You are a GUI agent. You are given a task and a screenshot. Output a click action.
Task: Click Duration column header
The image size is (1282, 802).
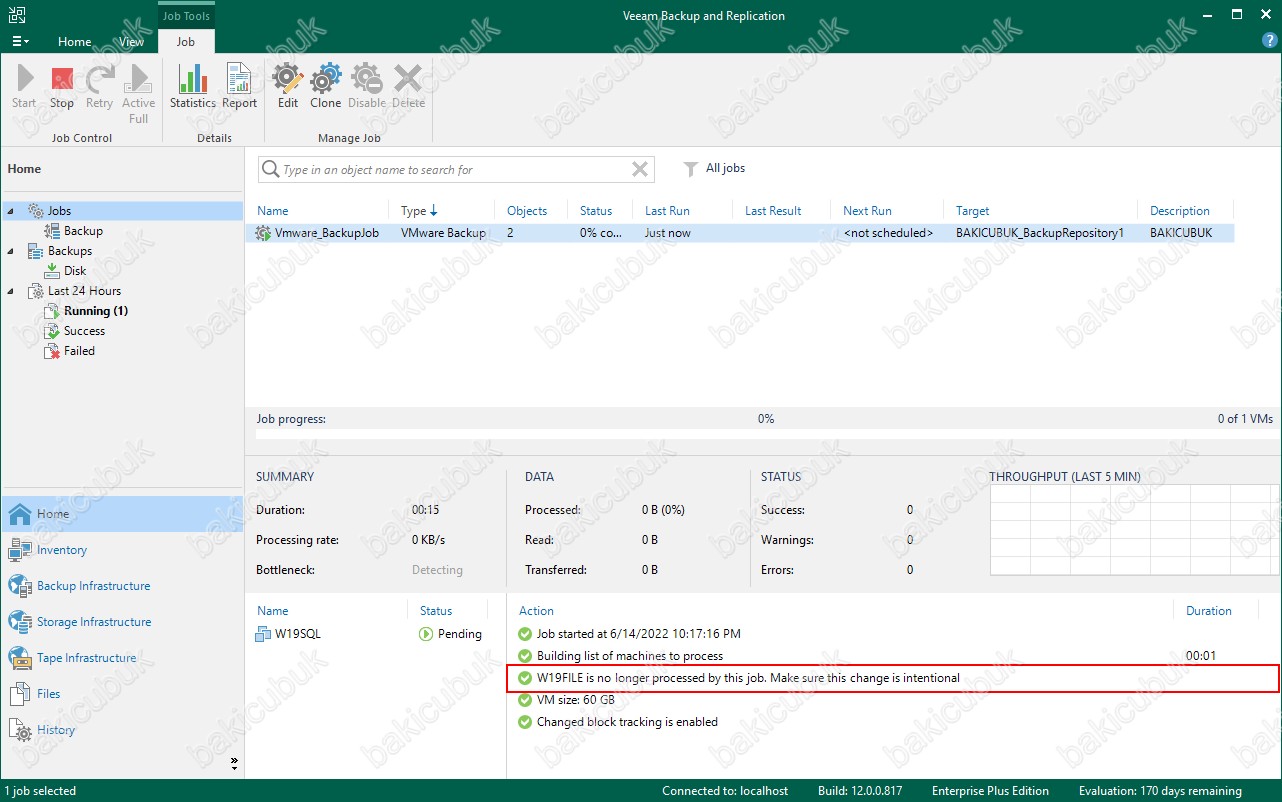coord(1208,611)
